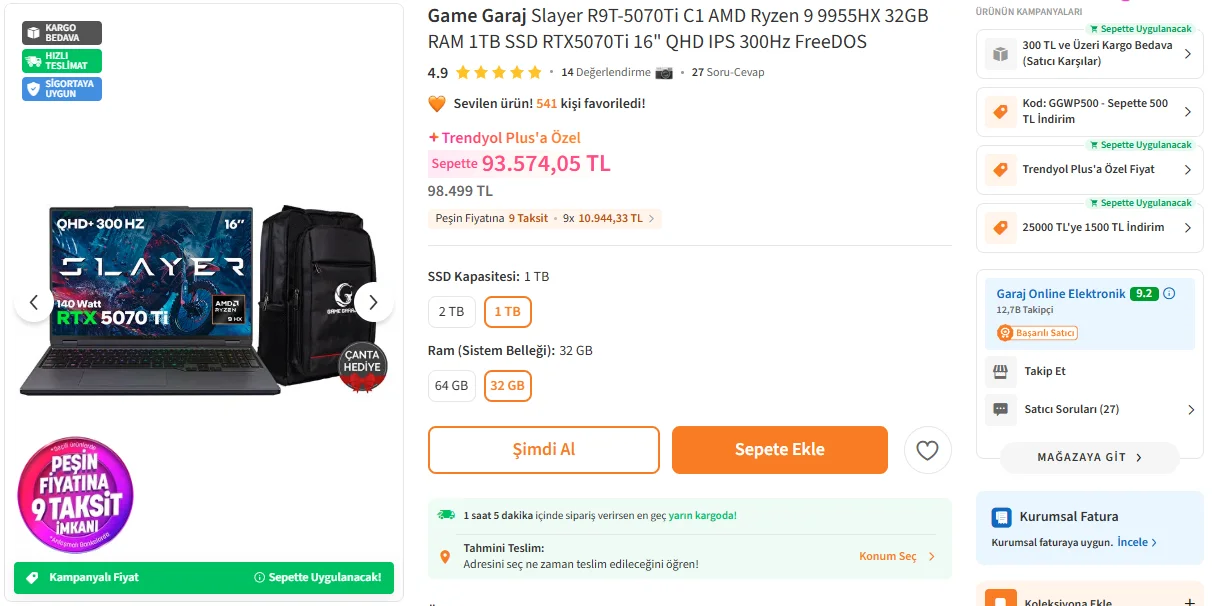Image resolution: width=1212 pixels, height=606 pixels.
Task: Open the Konum Seç location link
Action: click(896, 556)
